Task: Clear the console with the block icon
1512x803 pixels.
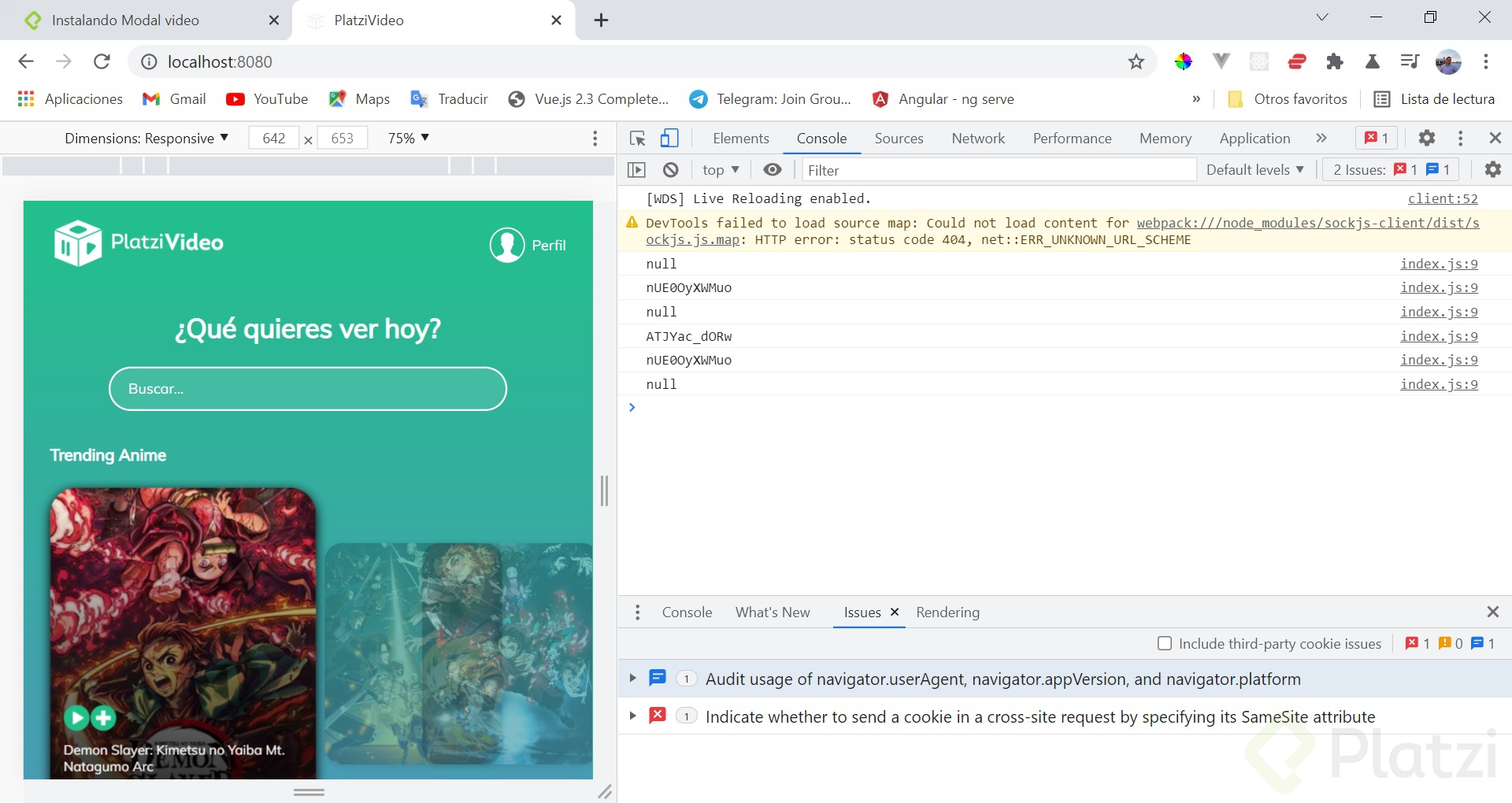Action: point(671,170)
